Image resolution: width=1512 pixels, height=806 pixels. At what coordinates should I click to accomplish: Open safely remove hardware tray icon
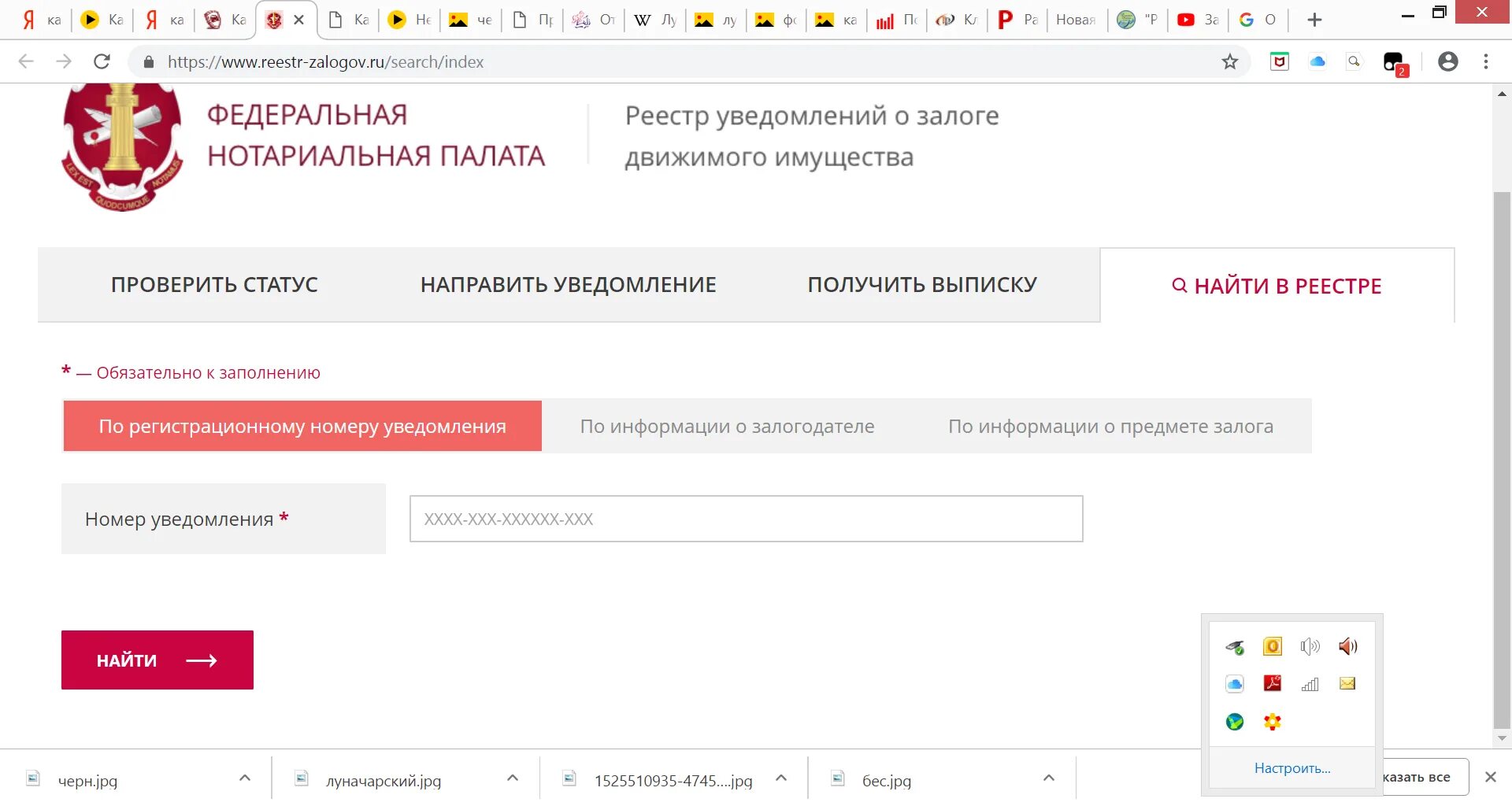[x=1235, y=647]
